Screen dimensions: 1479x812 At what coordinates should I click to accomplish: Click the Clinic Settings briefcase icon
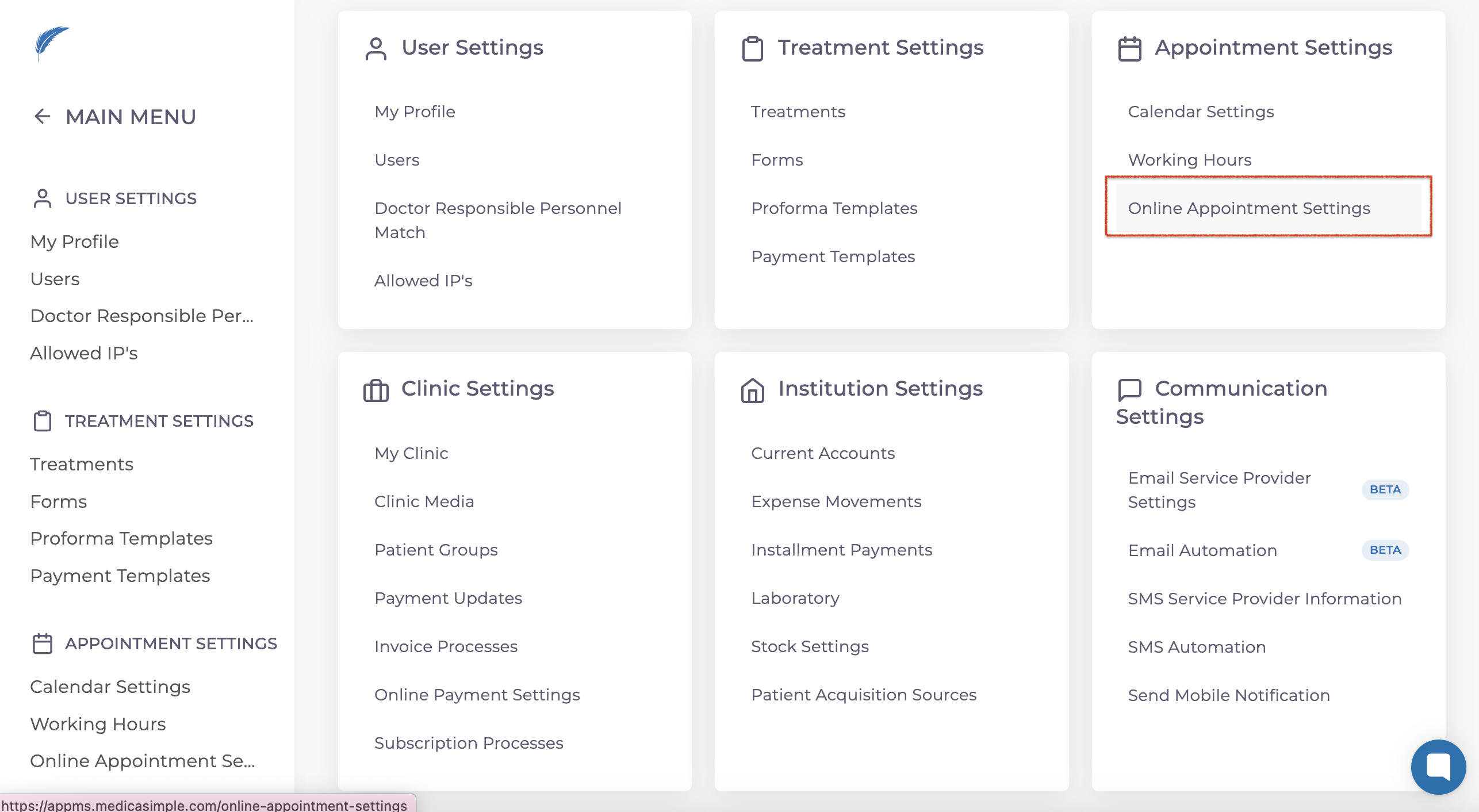(x=376, y=390)
